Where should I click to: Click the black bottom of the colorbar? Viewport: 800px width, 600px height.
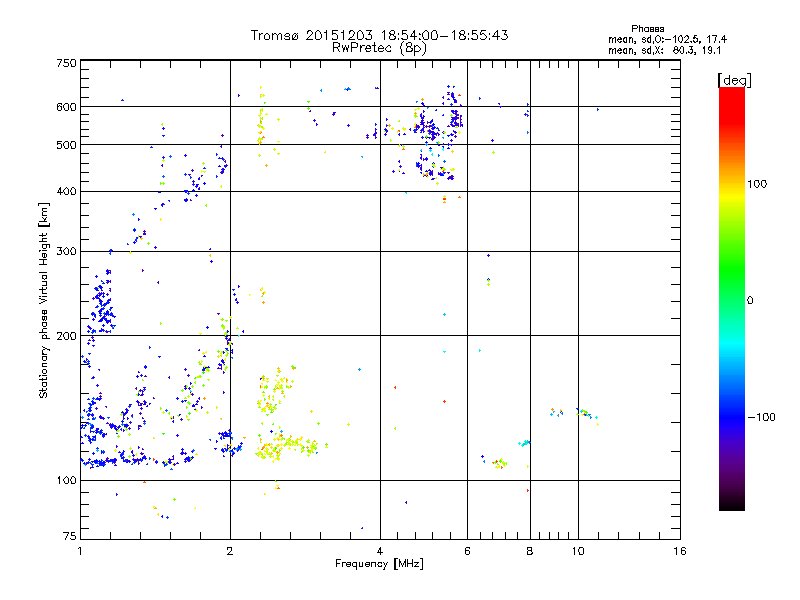(x=732, y=503)
